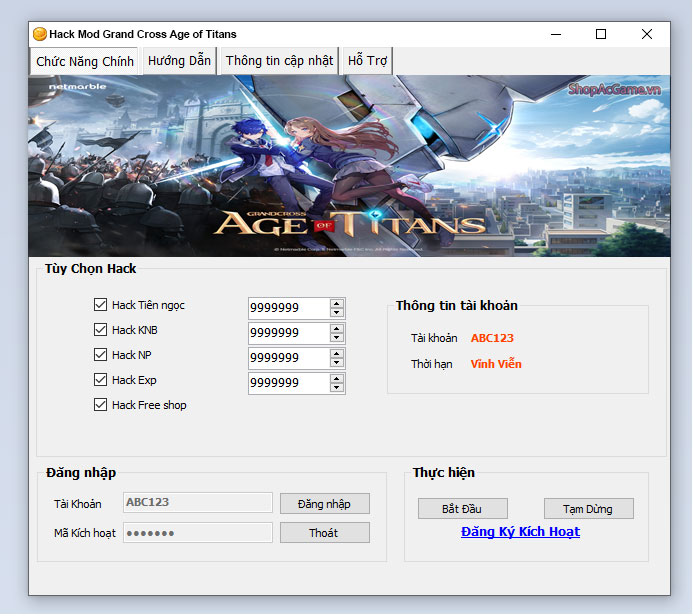Open the Hỗ Trợ tab
This screenshot has height=616, width=693.
[367, 61]
